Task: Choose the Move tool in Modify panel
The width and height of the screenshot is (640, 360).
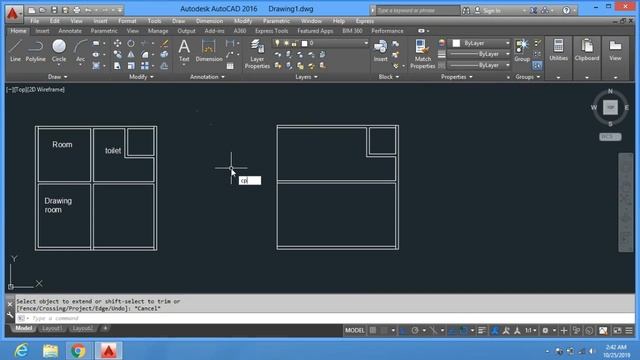Action: point(117,43)
